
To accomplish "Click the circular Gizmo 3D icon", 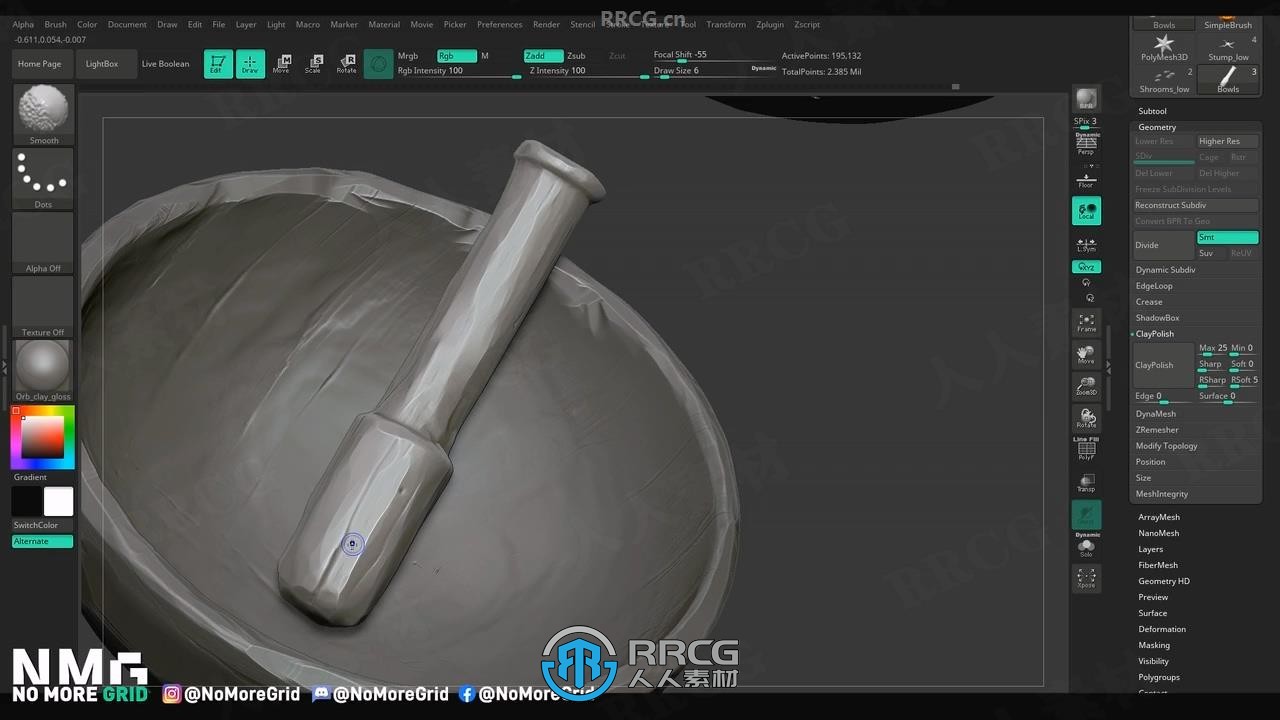I will tap(378, 64).
